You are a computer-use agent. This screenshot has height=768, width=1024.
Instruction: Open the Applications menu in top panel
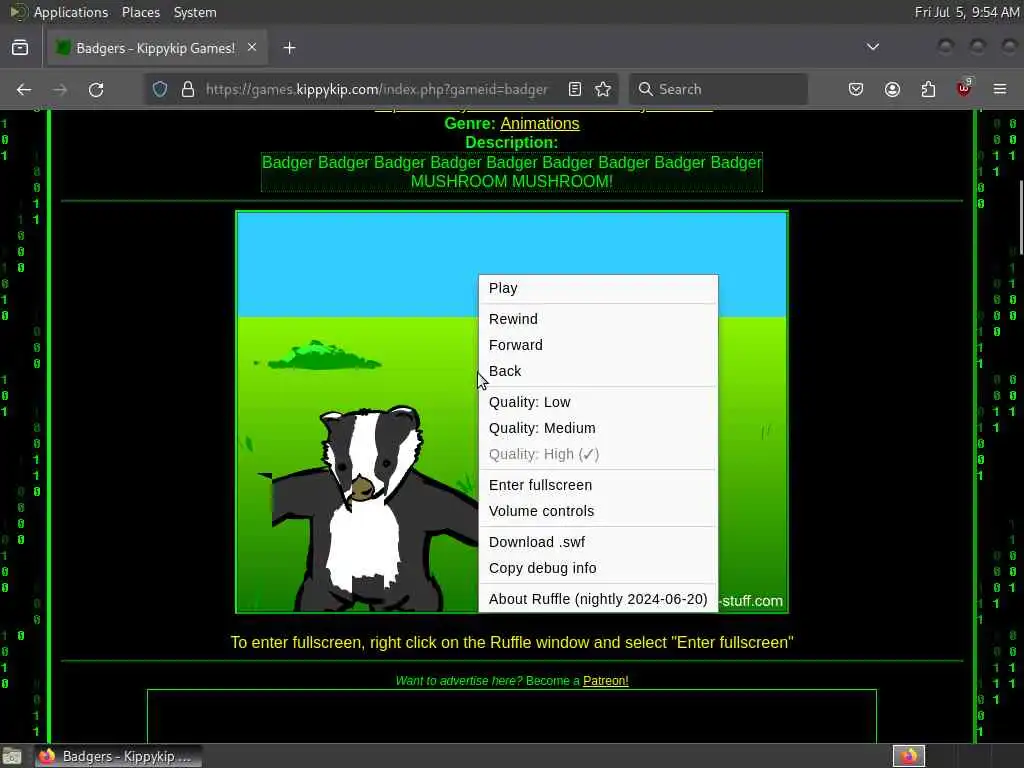pos(71,12)
